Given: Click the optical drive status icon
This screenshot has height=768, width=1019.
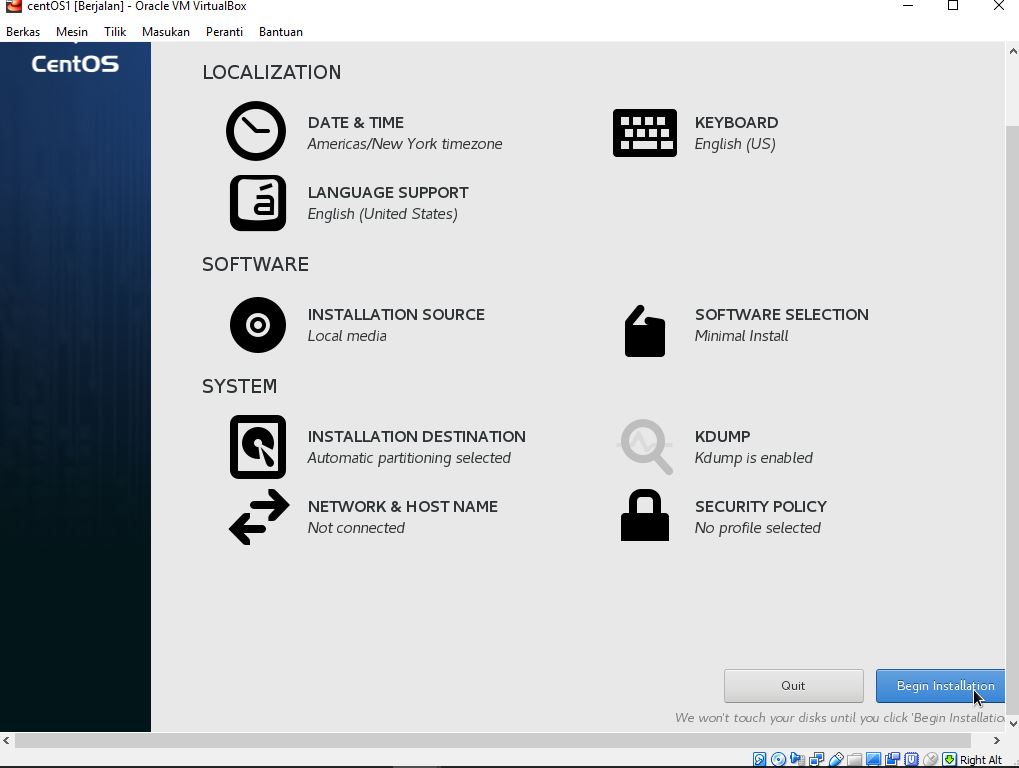Looking at the screenshot, I should click(x=778, y=759).
